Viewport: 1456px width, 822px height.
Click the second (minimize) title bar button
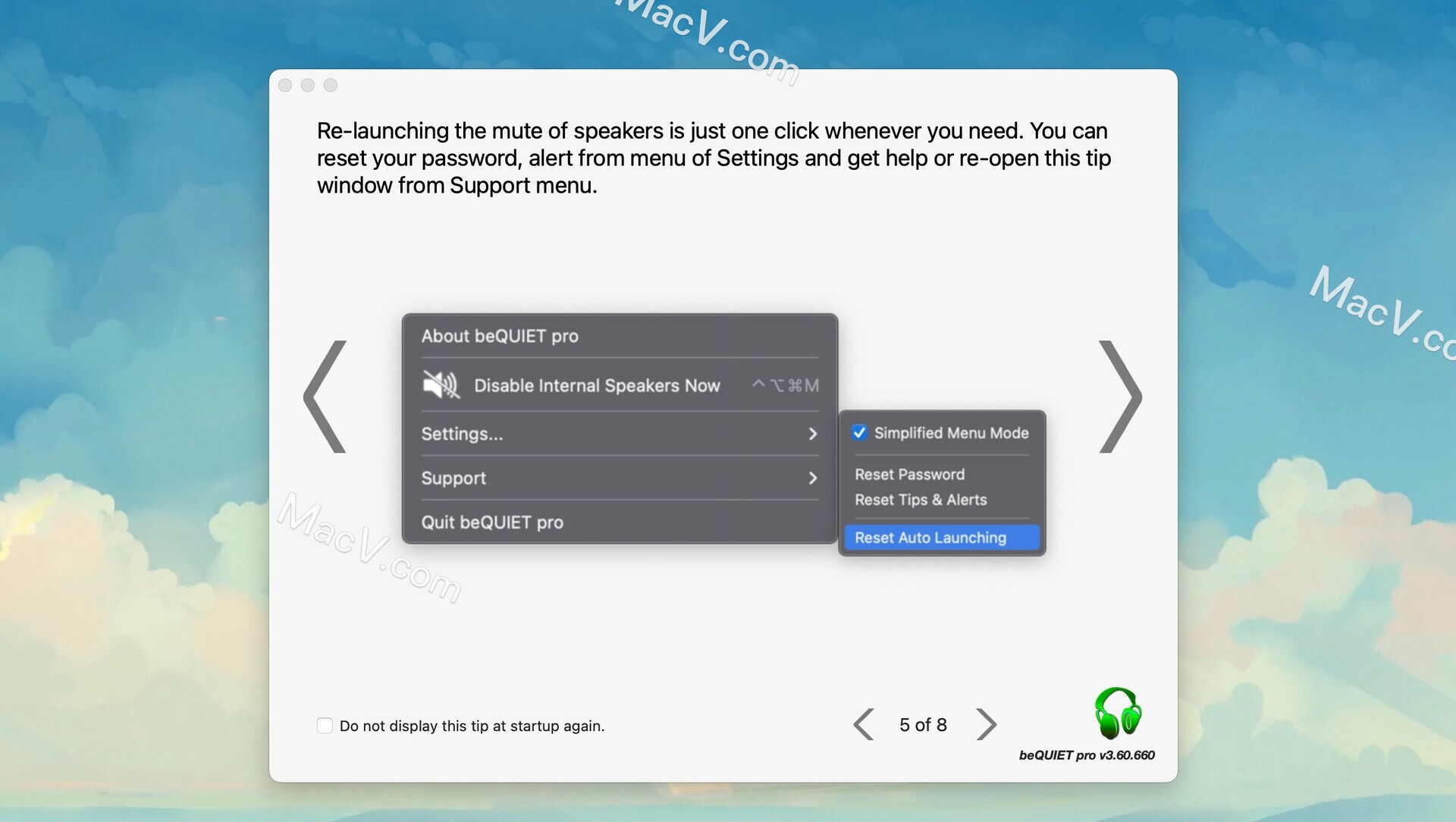coord(308,85)
